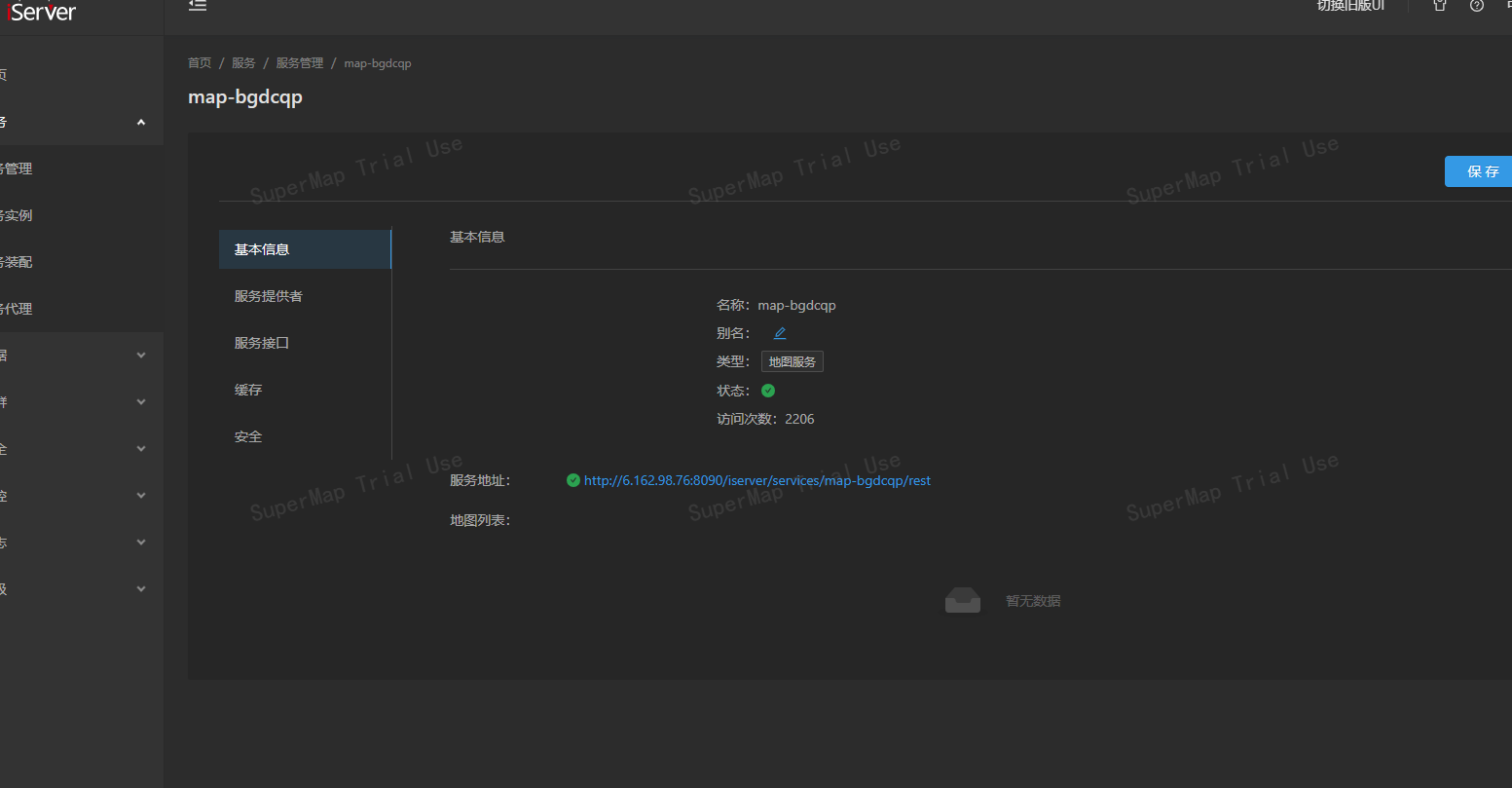
Task: Edit the 别名 alias with pencil icon
Action: (779, 333)
